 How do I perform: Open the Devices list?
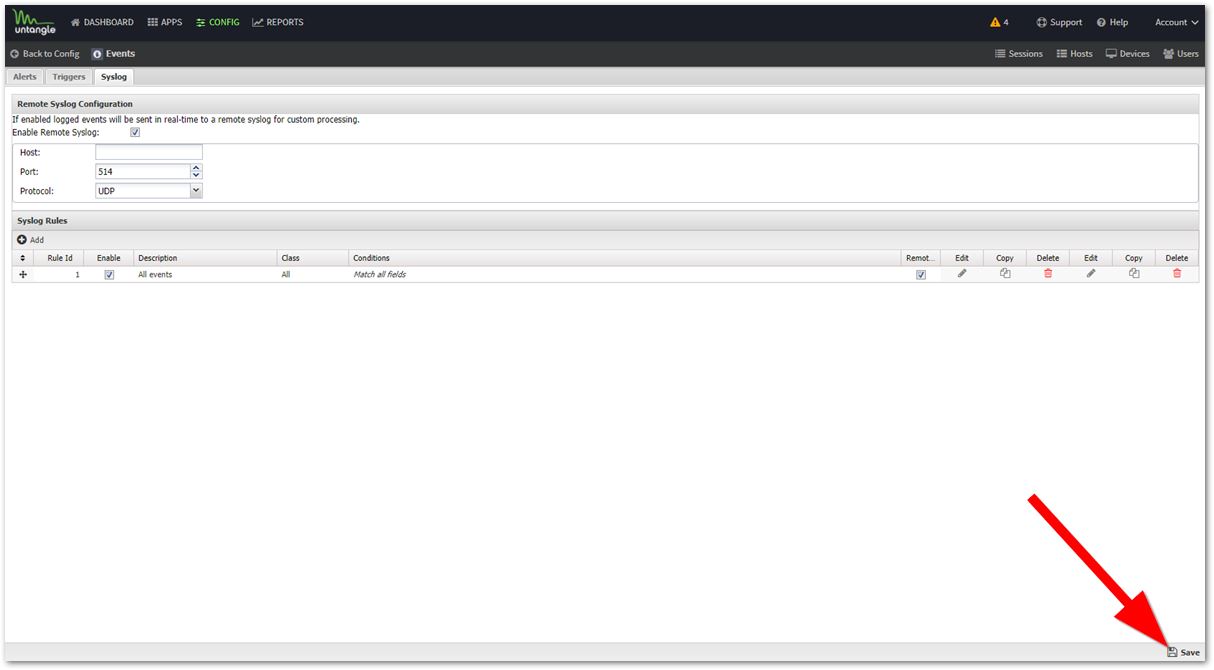(1127, 54)
